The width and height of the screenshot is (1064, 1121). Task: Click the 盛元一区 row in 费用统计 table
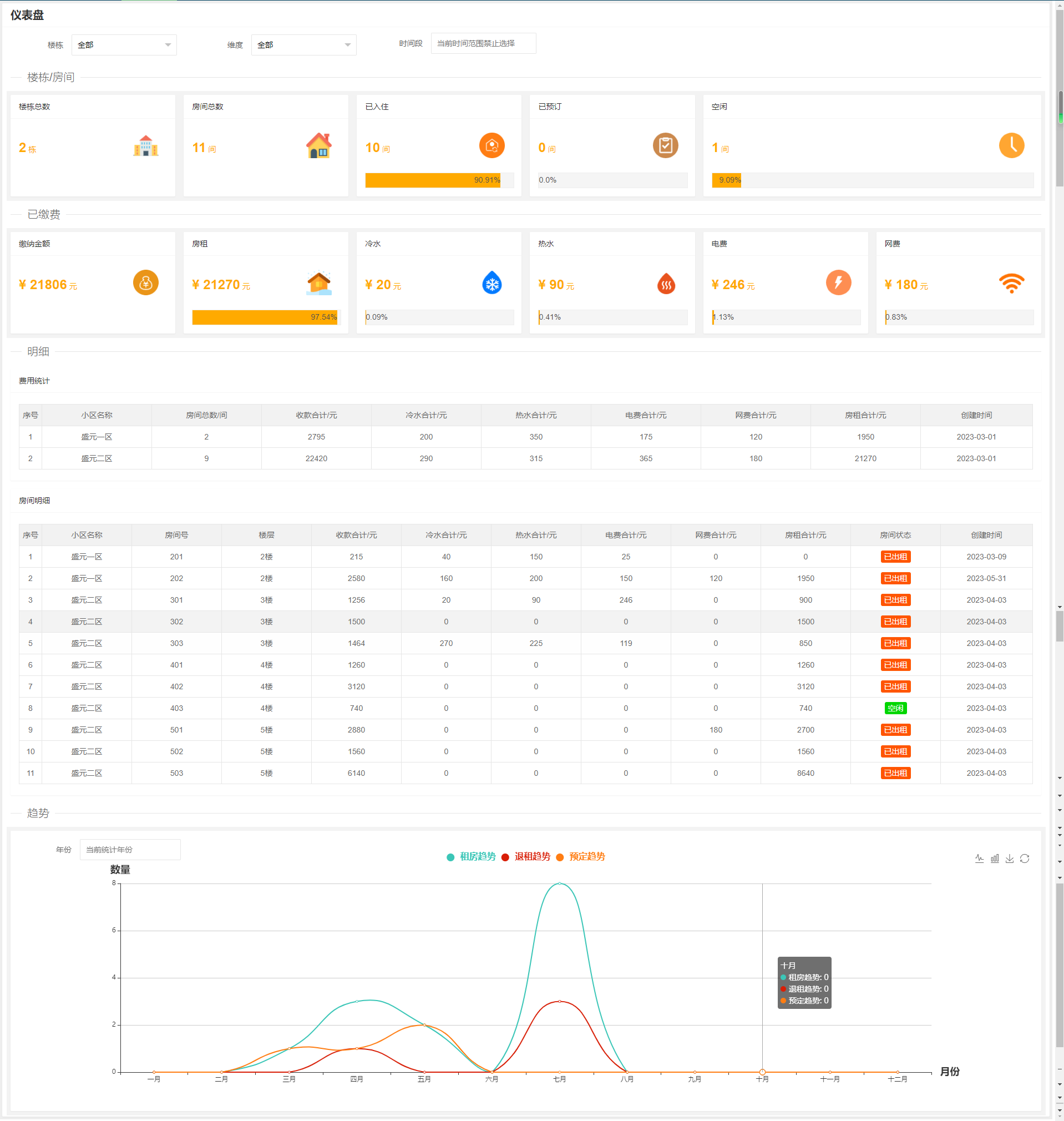pyautogui.click(x=526, y=437)
